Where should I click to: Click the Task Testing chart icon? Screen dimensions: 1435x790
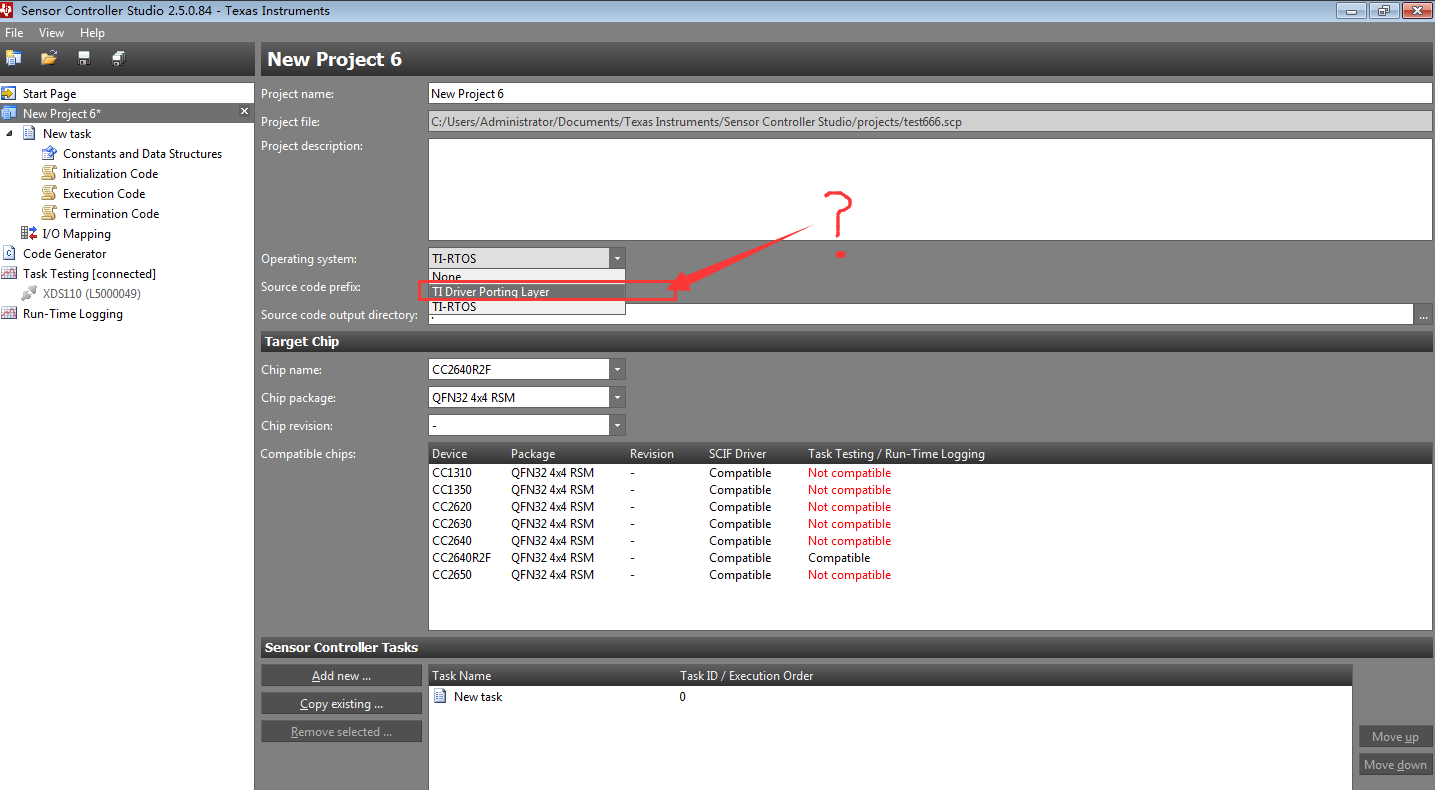coord(10,273)
